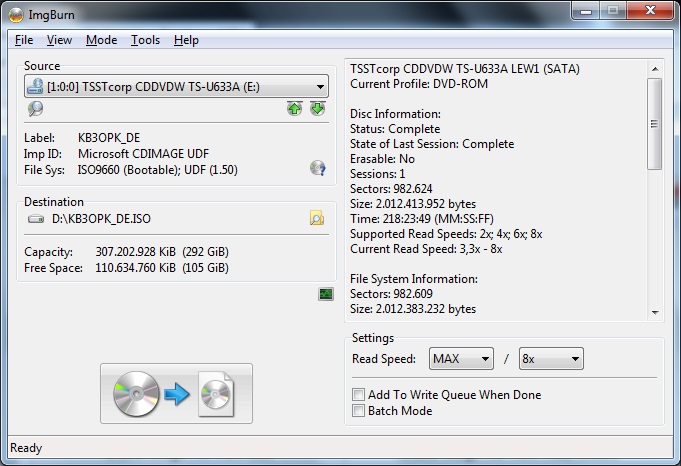Click the Time: 218:23:49 line
Screen dimensions: 681x466
pyautogui.click(x=422, y=218)
